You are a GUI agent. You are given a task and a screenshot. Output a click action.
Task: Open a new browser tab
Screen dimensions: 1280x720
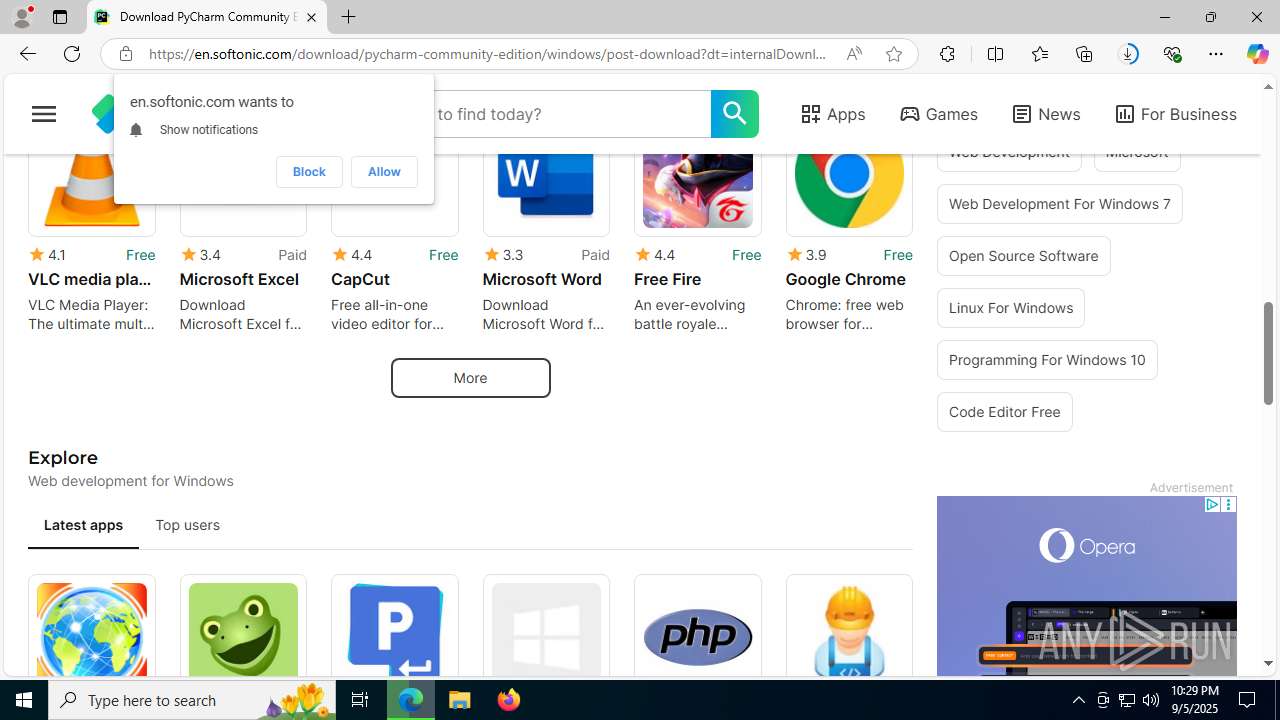pyautogui.click(x=348, y=17)
